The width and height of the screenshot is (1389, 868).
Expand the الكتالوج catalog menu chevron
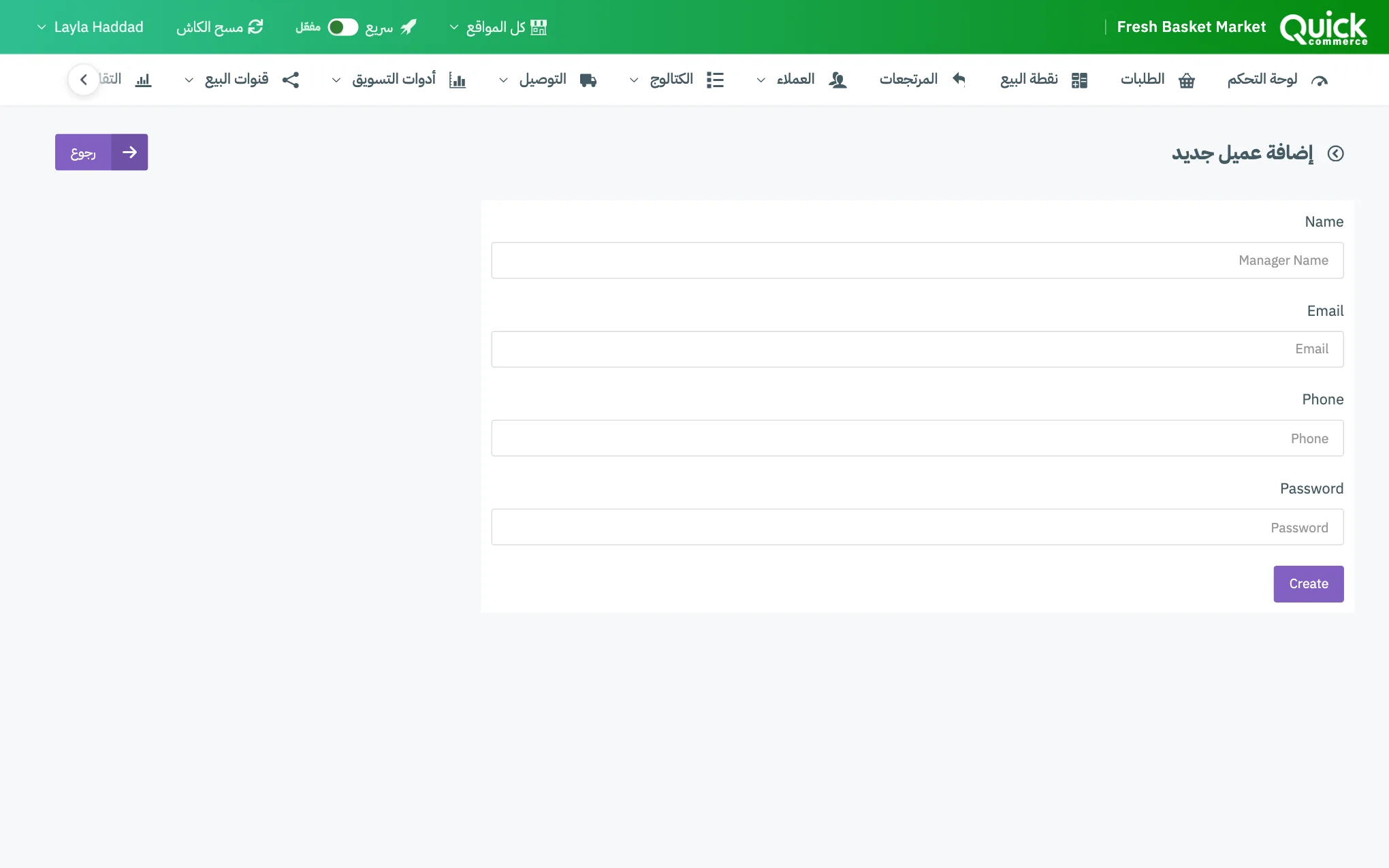[x=634, y=80]
